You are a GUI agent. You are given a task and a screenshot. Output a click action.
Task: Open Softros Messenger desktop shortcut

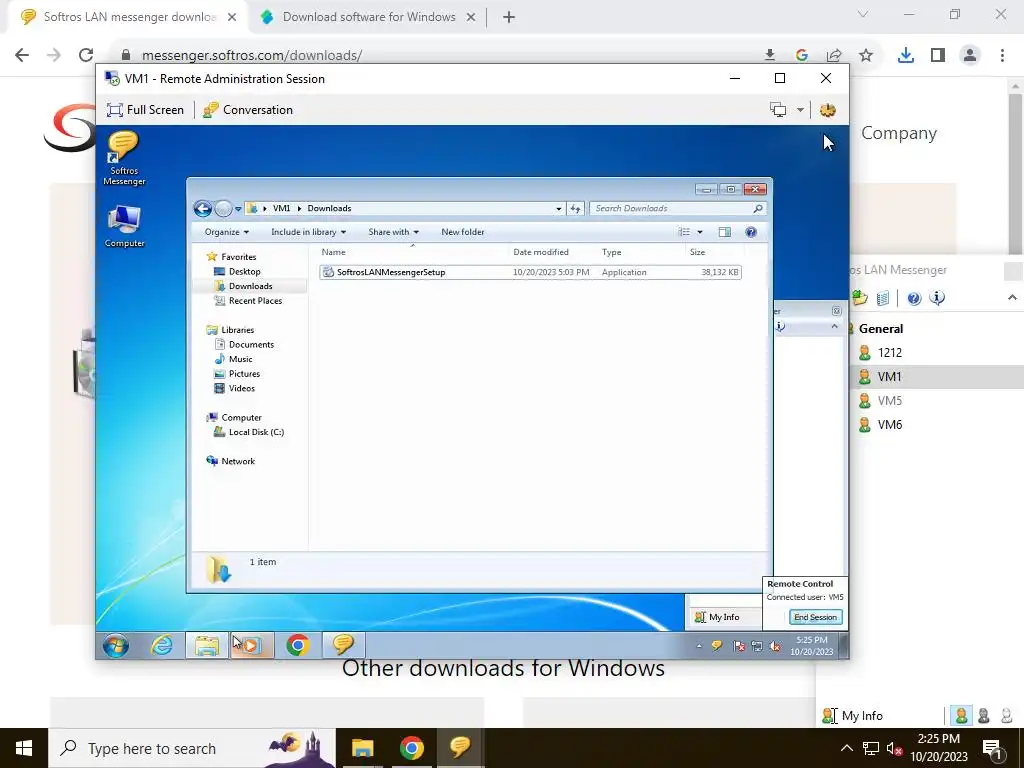pos(123,158)
